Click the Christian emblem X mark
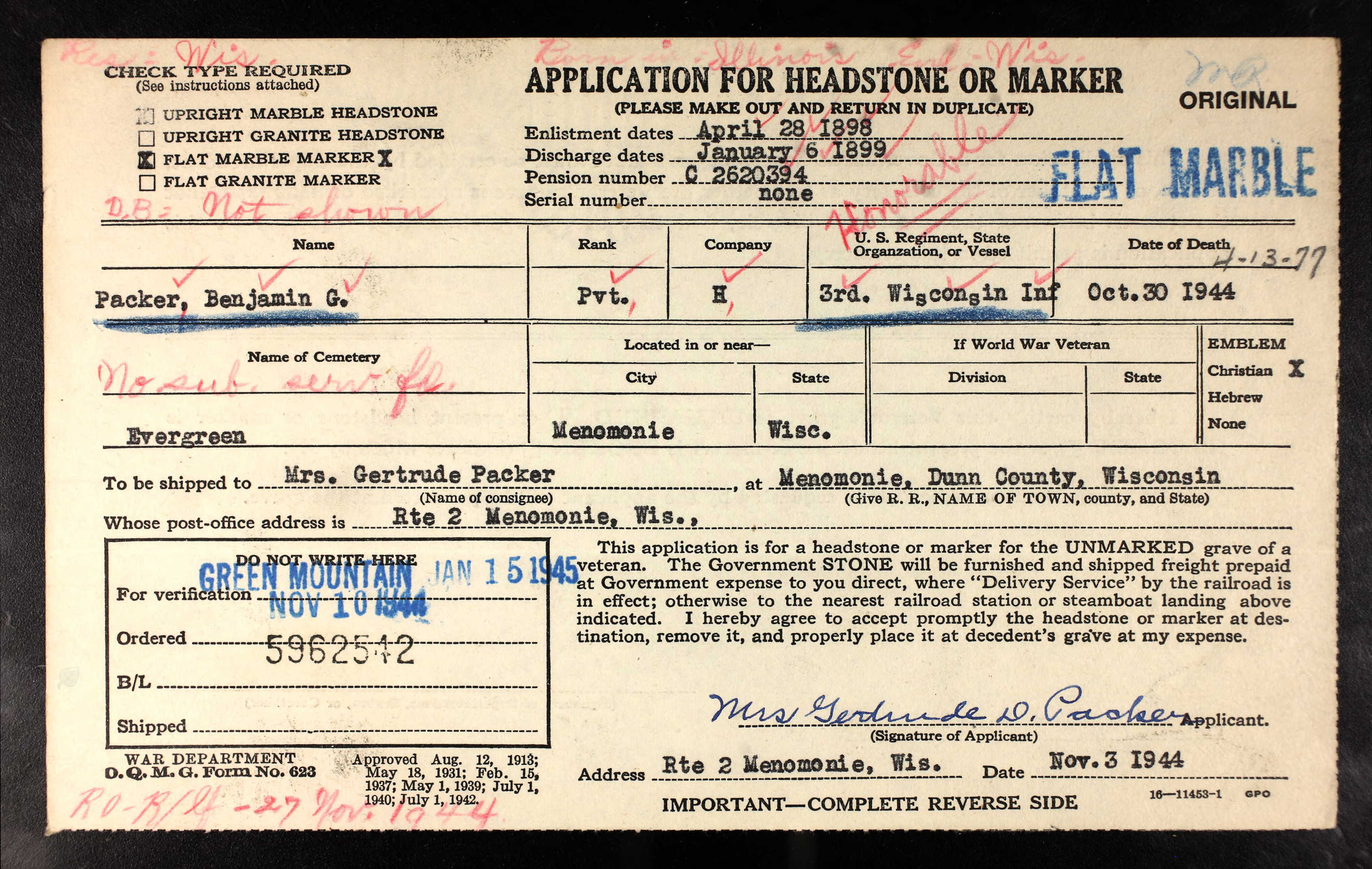The height and width of the screenshot is (869, 1372). [x=1296, y=369]
